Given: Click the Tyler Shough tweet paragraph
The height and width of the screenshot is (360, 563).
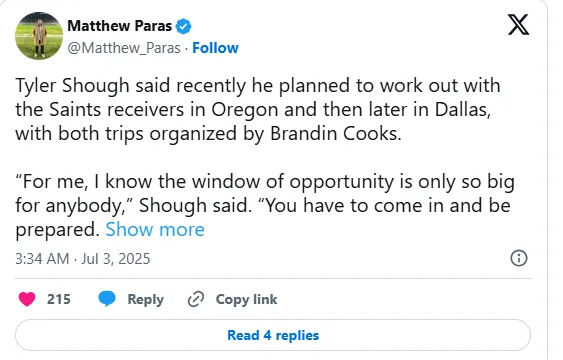Looking at the screenshot, I should pyautogui.click(x=257, y=109).
